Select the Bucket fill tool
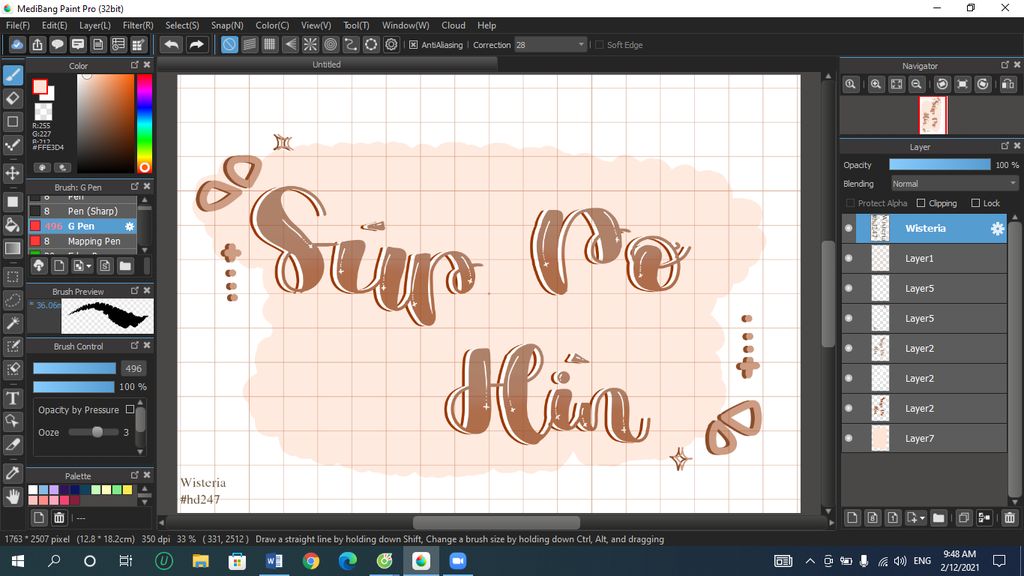1024x576 pixels. click(x=12, y=225)
